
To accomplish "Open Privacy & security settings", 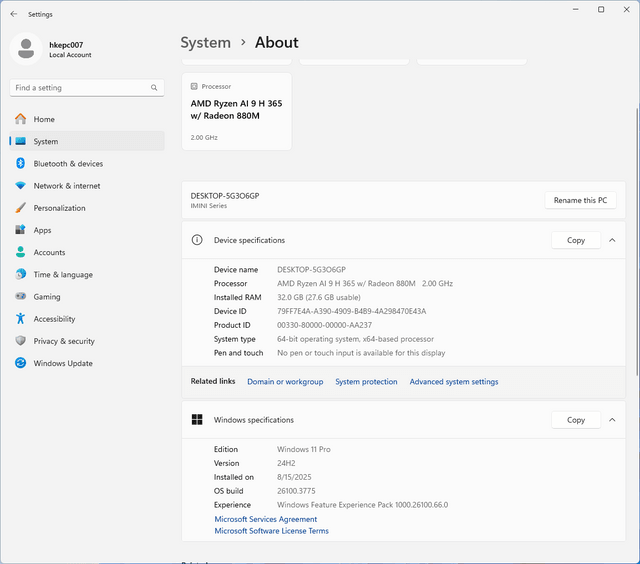I will [87, 341].
